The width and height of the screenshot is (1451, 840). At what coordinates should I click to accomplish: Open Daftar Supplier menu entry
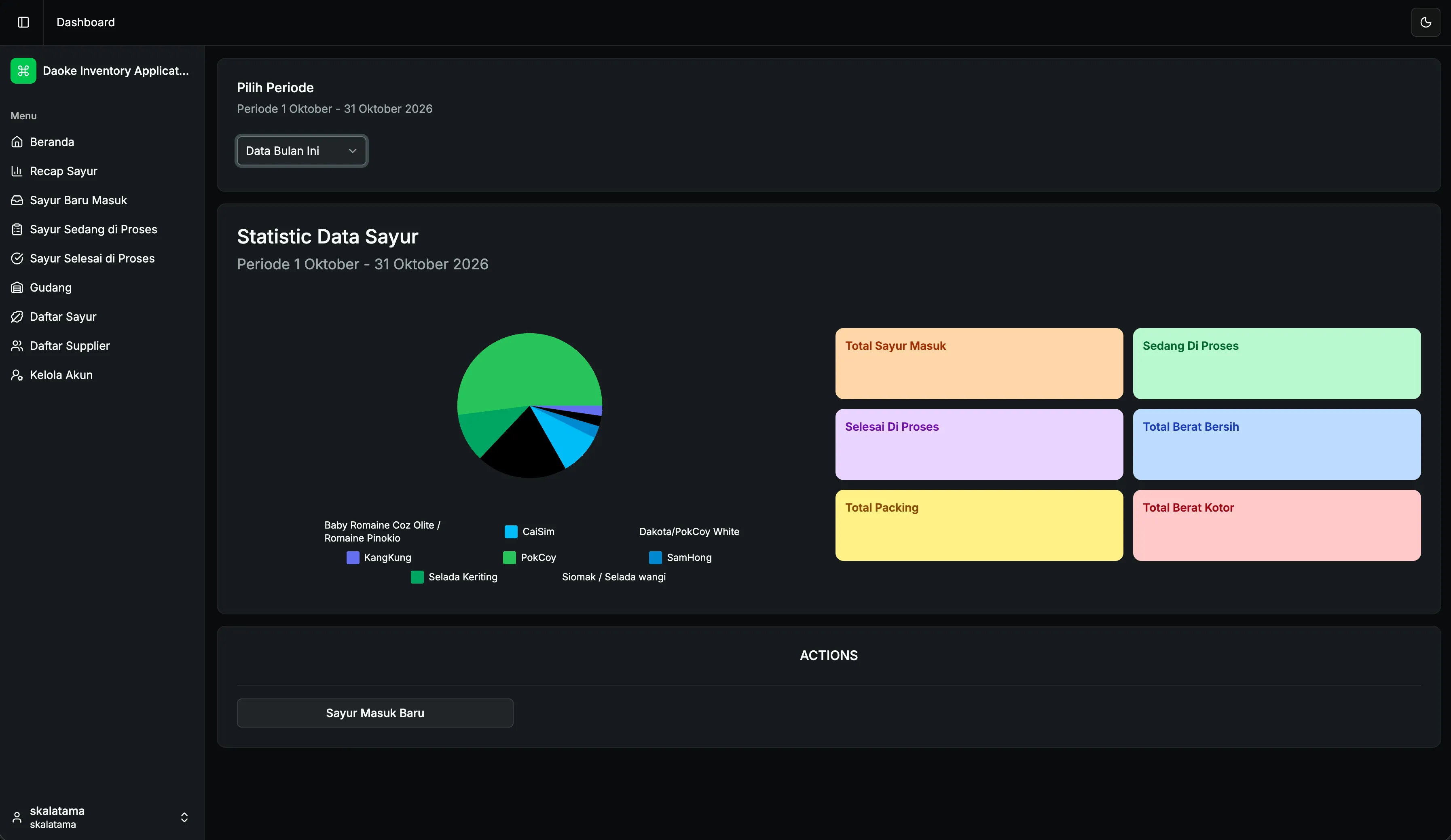102,346
